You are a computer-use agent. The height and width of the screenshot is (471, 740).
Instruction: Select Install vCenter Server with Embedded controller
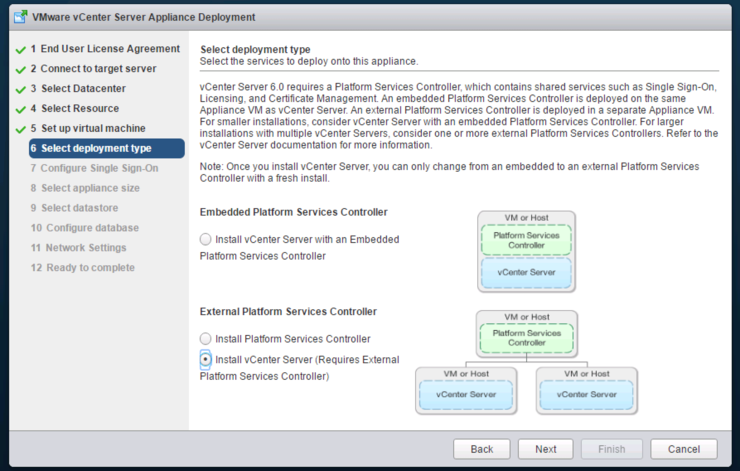pos(205,239)
